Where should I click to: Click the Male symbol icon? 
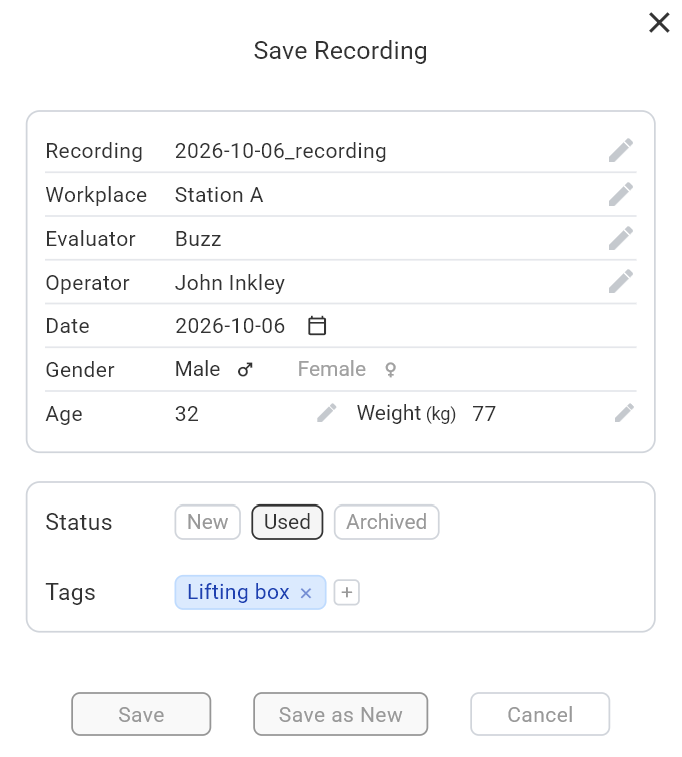pyautogui.click(x=245, y=370)
